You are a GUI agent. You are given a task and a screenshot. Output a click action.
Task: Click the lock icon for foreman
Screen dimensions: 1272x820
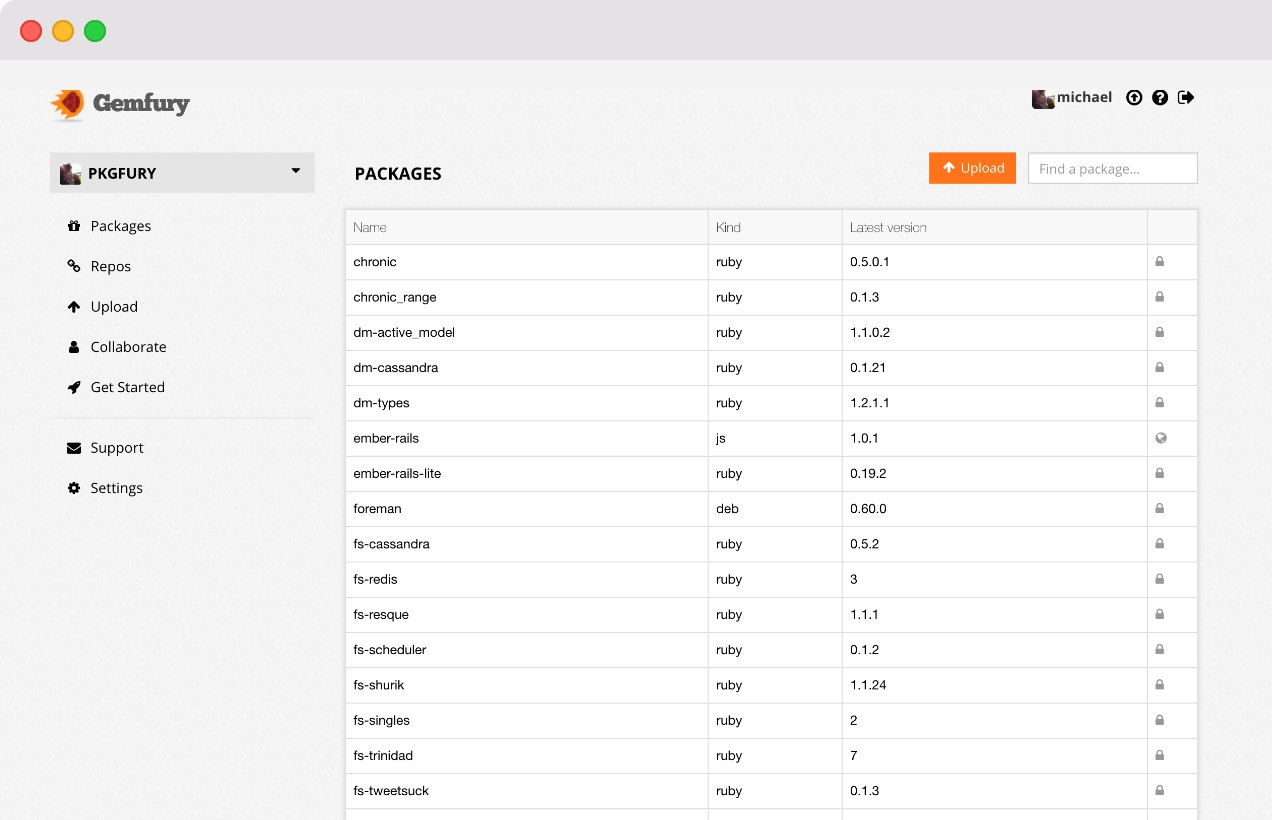[1160, 509]
